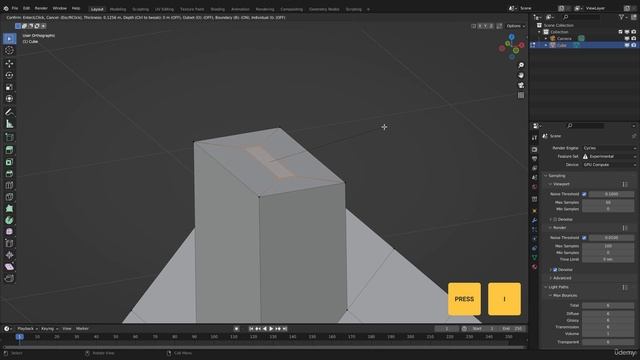Select the Cursor tool in left toolbar
The width and height of the screenshot is (640, 360).
[x=9, y=50]
